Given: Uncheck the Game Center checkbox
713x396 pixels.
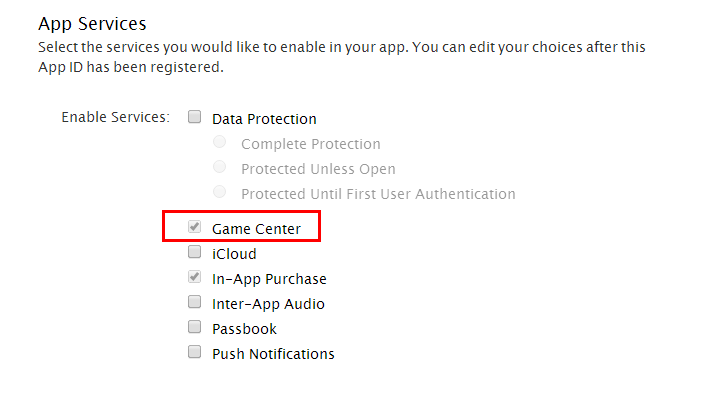Looking at the screenshot, I should point(195,226).
